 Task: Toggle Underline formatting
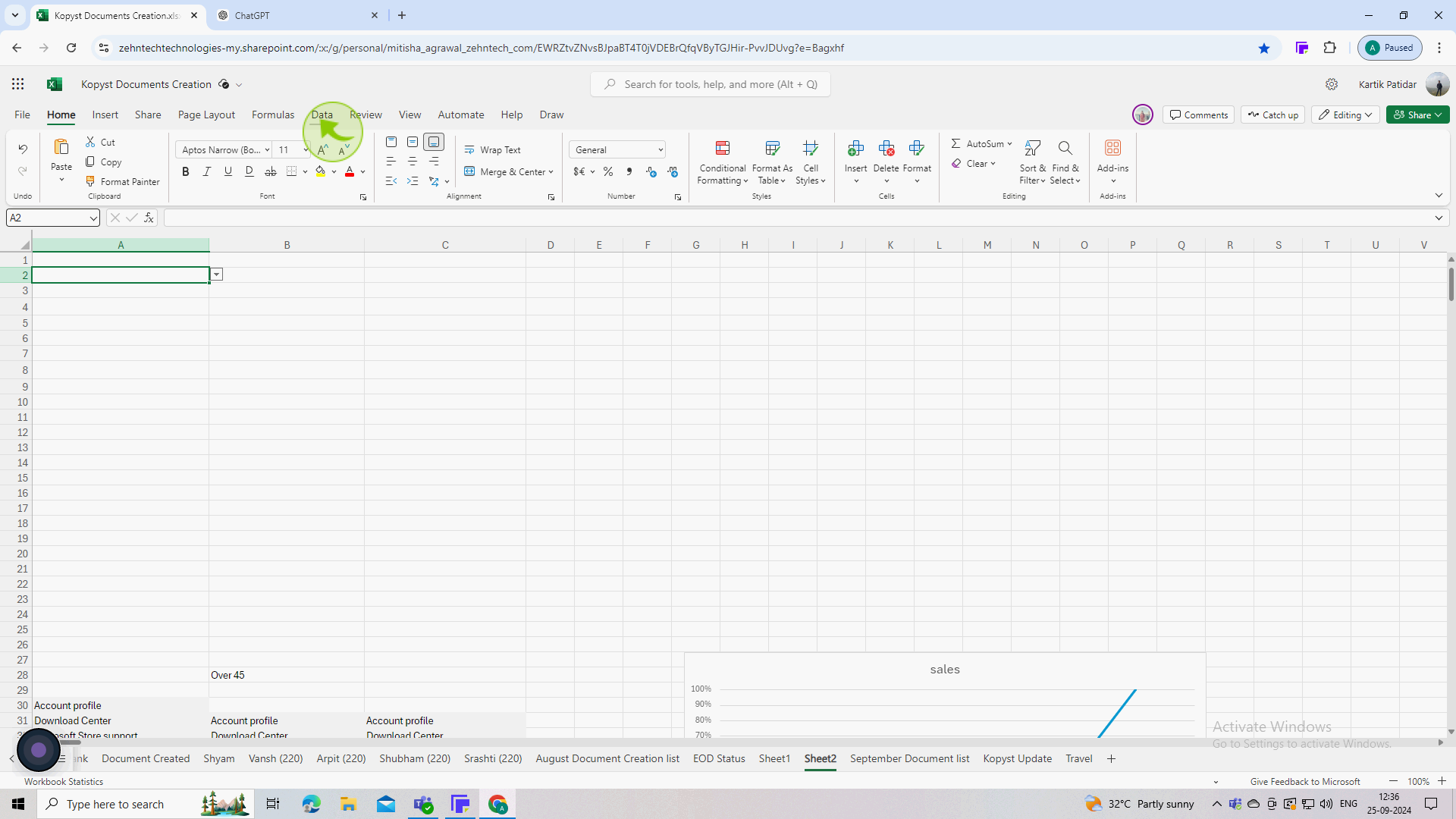point(228,172)
